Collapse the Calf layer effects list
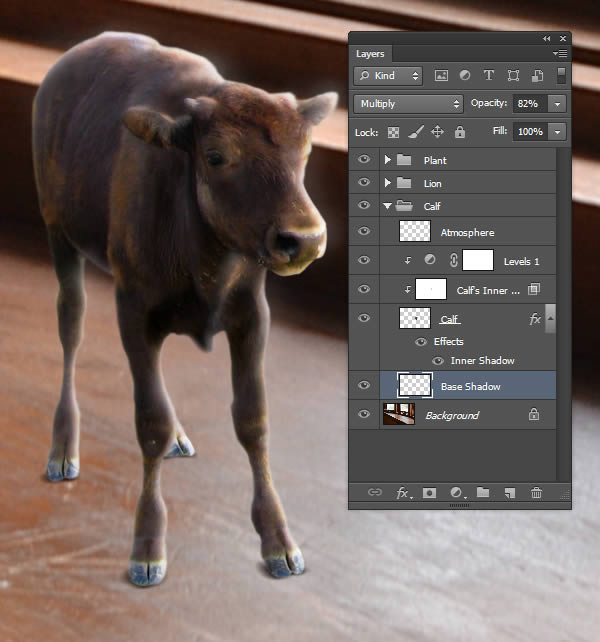The image size is (600, 642). [x=551, y=318]
